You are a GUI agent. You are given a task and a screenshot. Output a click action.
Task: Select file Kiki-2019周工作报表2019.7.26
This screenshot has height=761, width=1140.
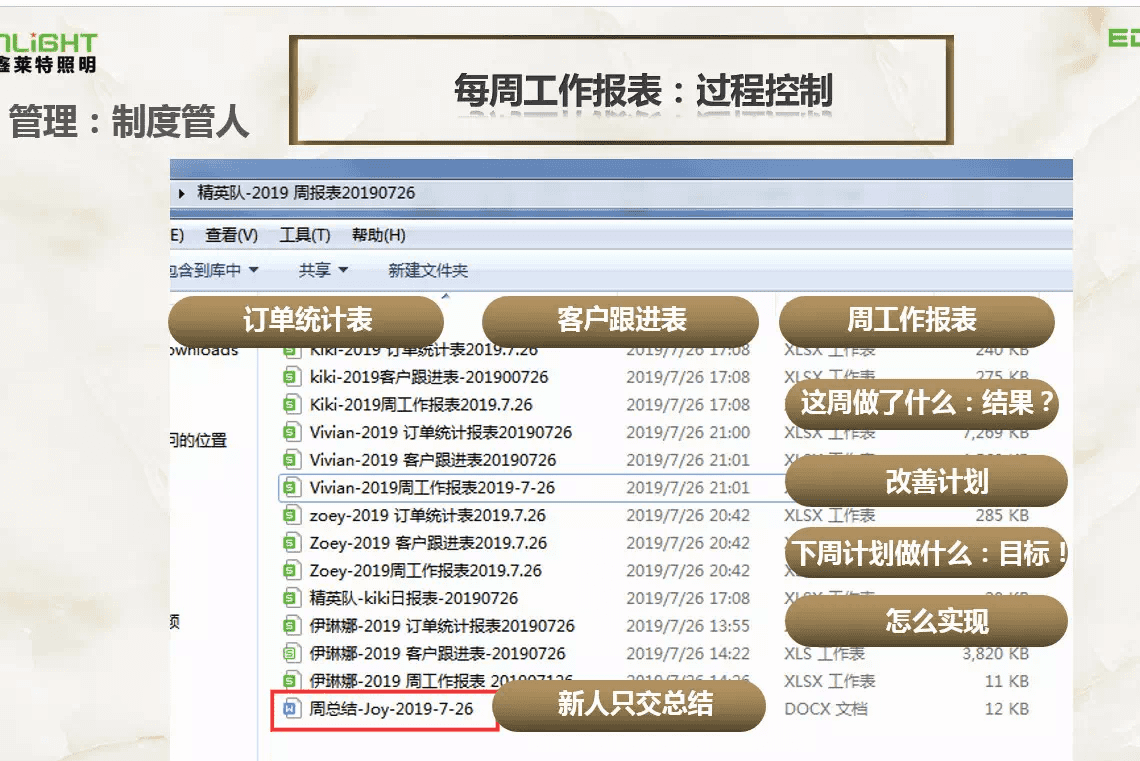pos(421,405)
